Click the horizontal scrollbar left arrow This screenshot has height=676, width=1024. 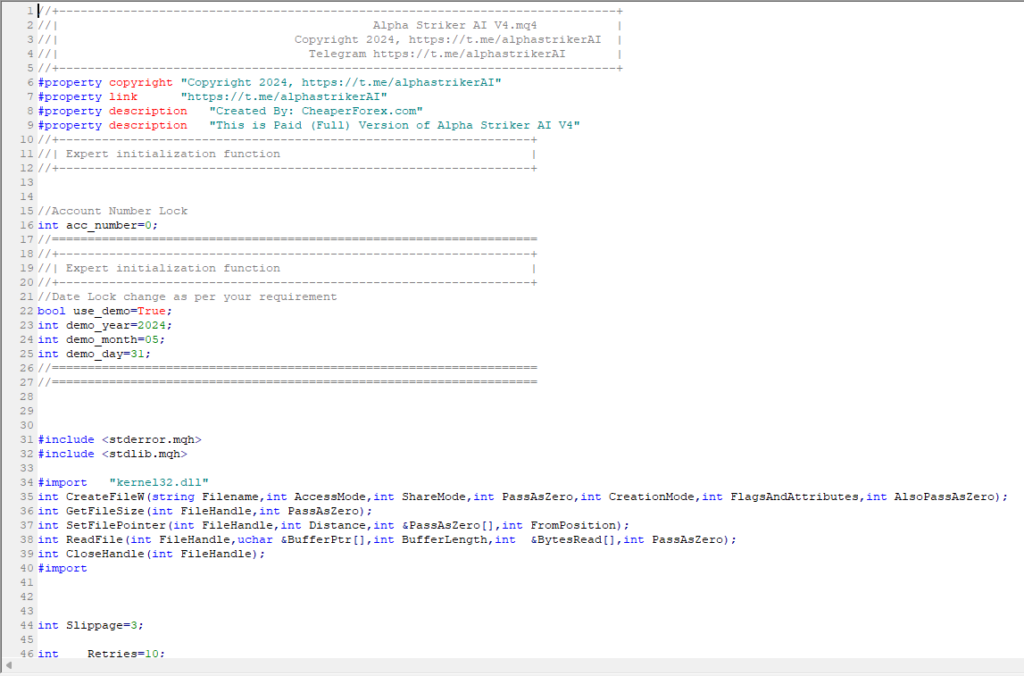[9, 665]
